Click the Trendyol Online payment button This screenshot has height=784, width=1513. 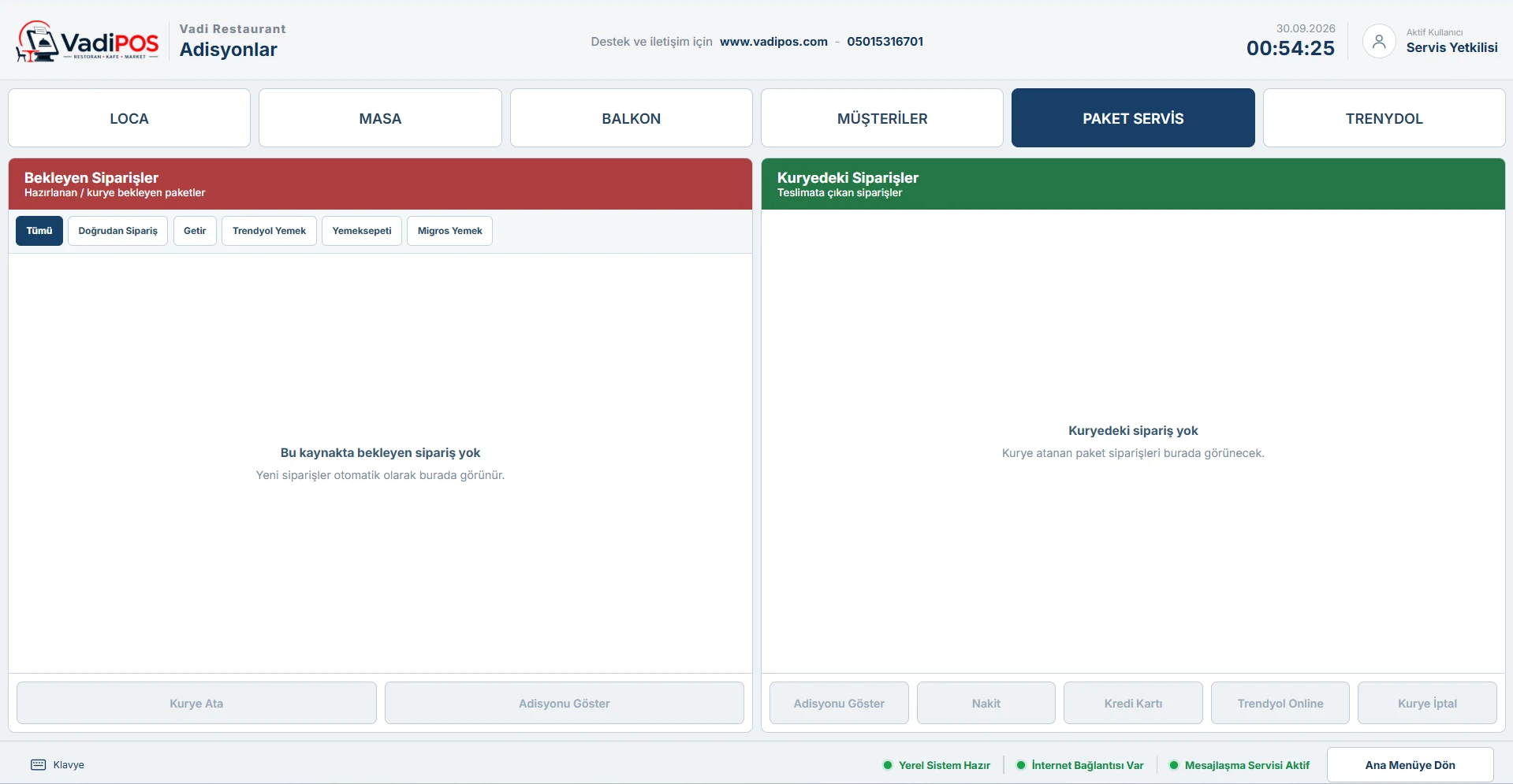(x=1280, y=703)
